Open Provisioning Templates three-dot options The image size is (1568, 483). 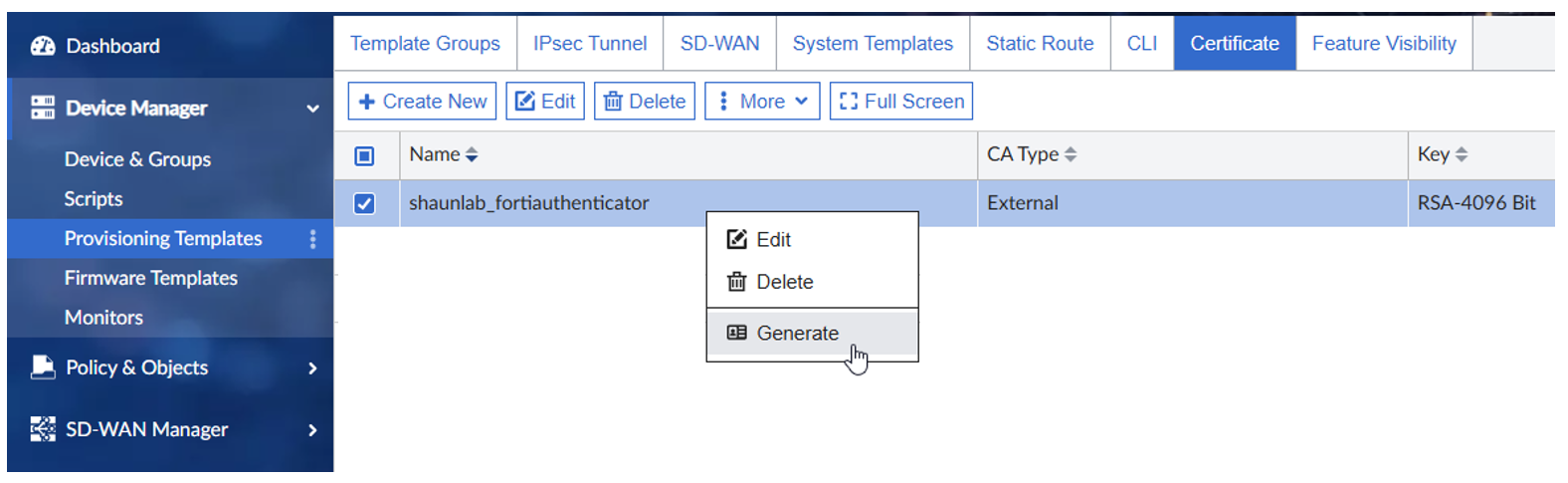[x=312, y=239]
